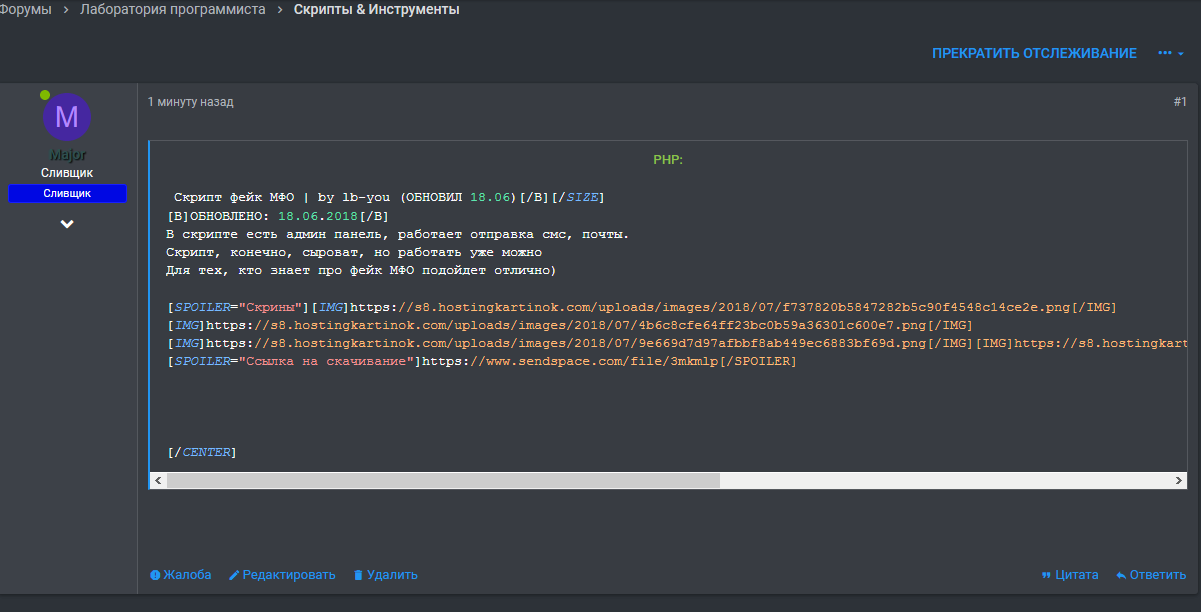
Task: Click the report icon next to Жалоба
Action: (x=155, y=575)
